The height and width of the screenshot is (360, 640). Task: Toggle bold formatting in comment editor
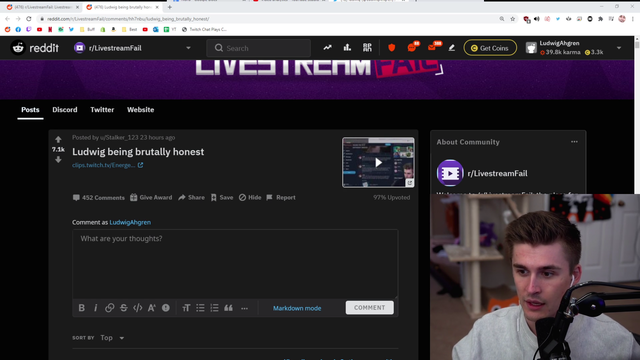(82, 308)
